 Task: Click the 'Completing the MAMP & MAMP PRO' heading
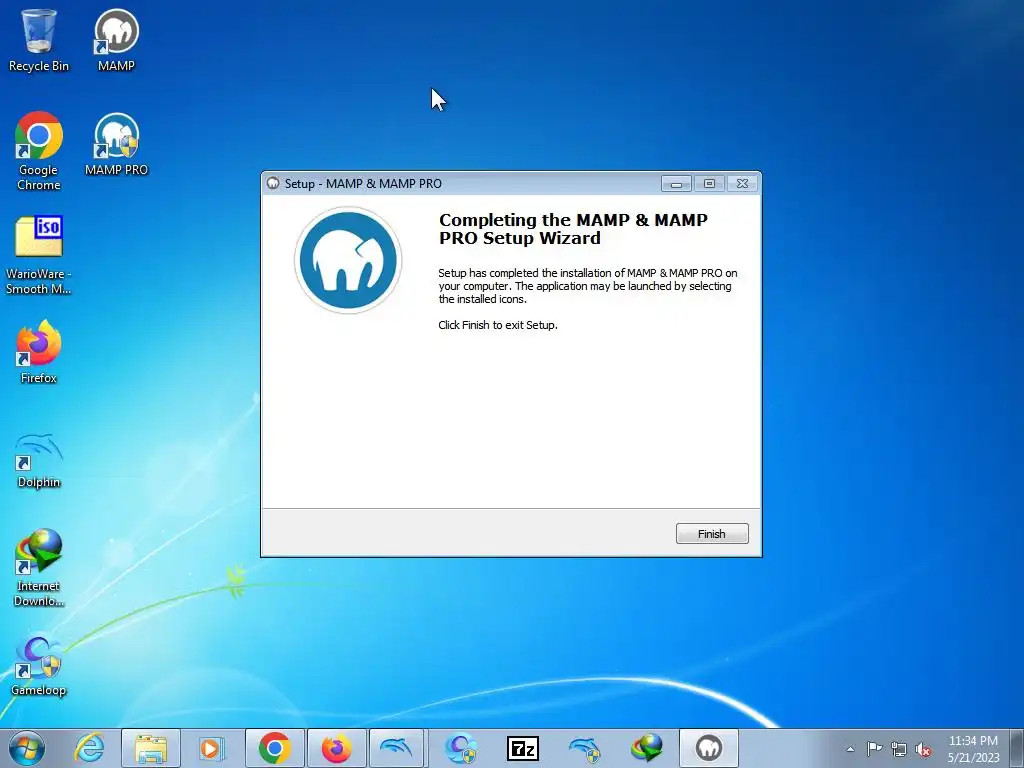point(573,229)
